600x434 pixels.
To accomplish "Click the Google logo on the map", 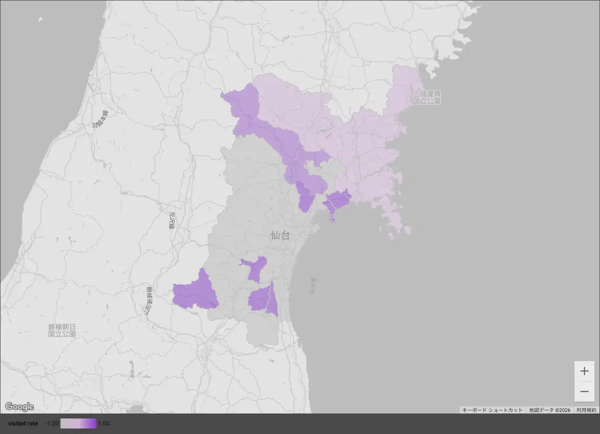I will [x=19, y=406].
